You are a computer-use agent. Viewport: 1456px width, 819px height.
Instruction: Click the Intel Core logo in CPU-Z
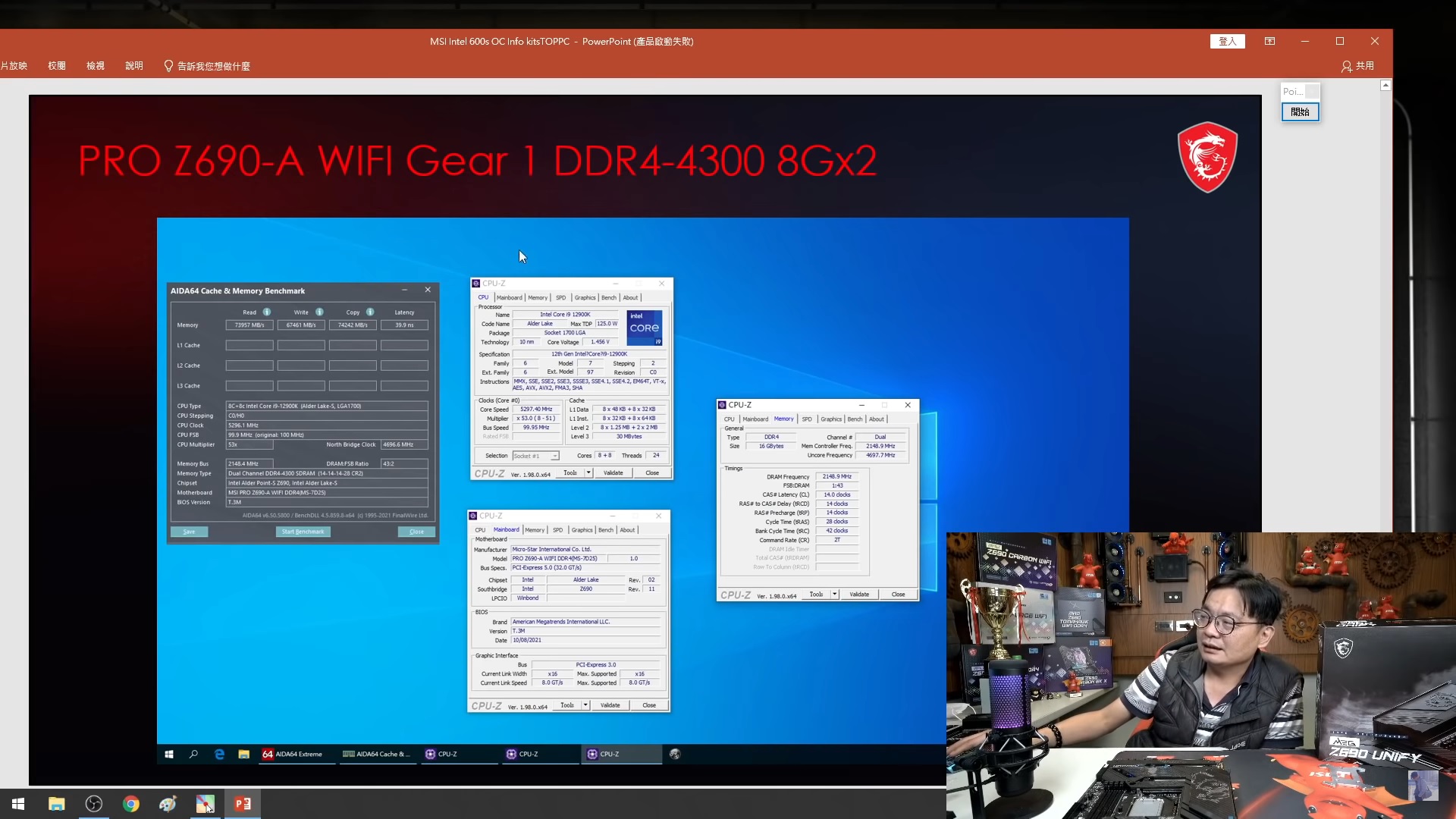[645, 328]
